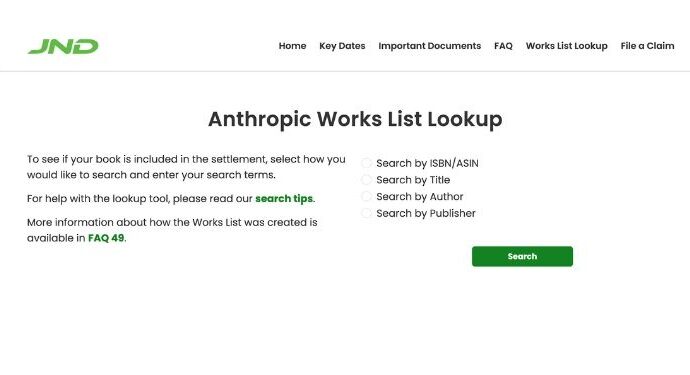Viewport: 690px width, 375px height.
Task: Click the 'To see if your book is included' paragraph
Action: tap(186, 167)
